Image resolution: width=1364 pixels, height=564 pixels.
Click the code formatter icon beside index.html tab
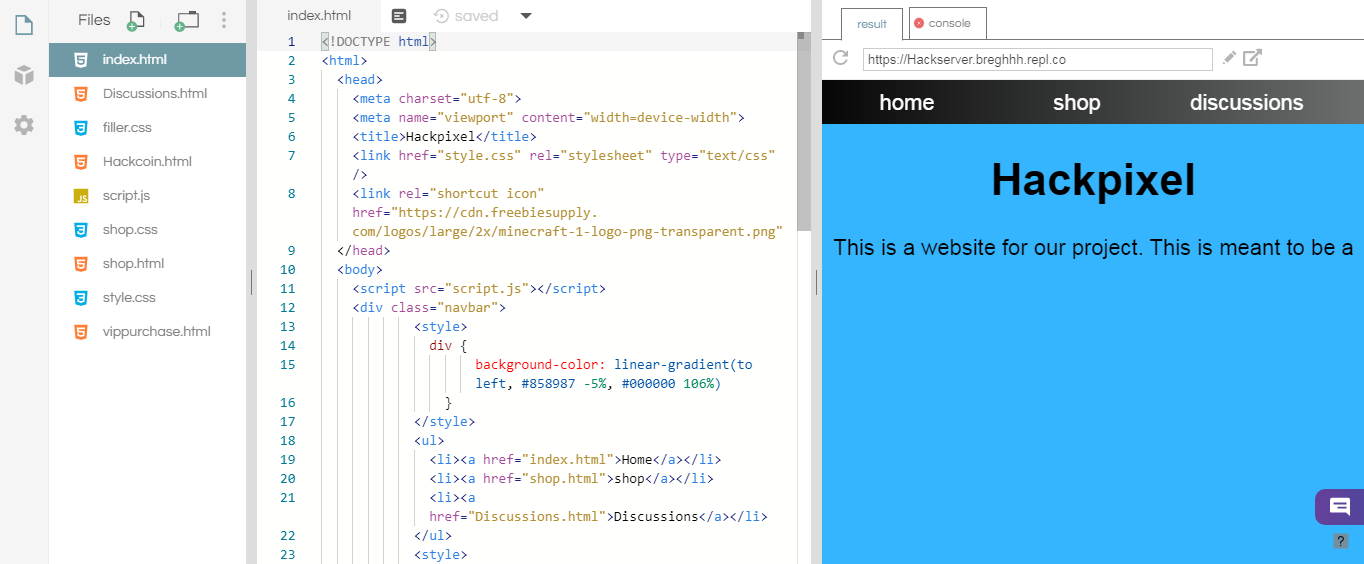[x=399, y=16]
